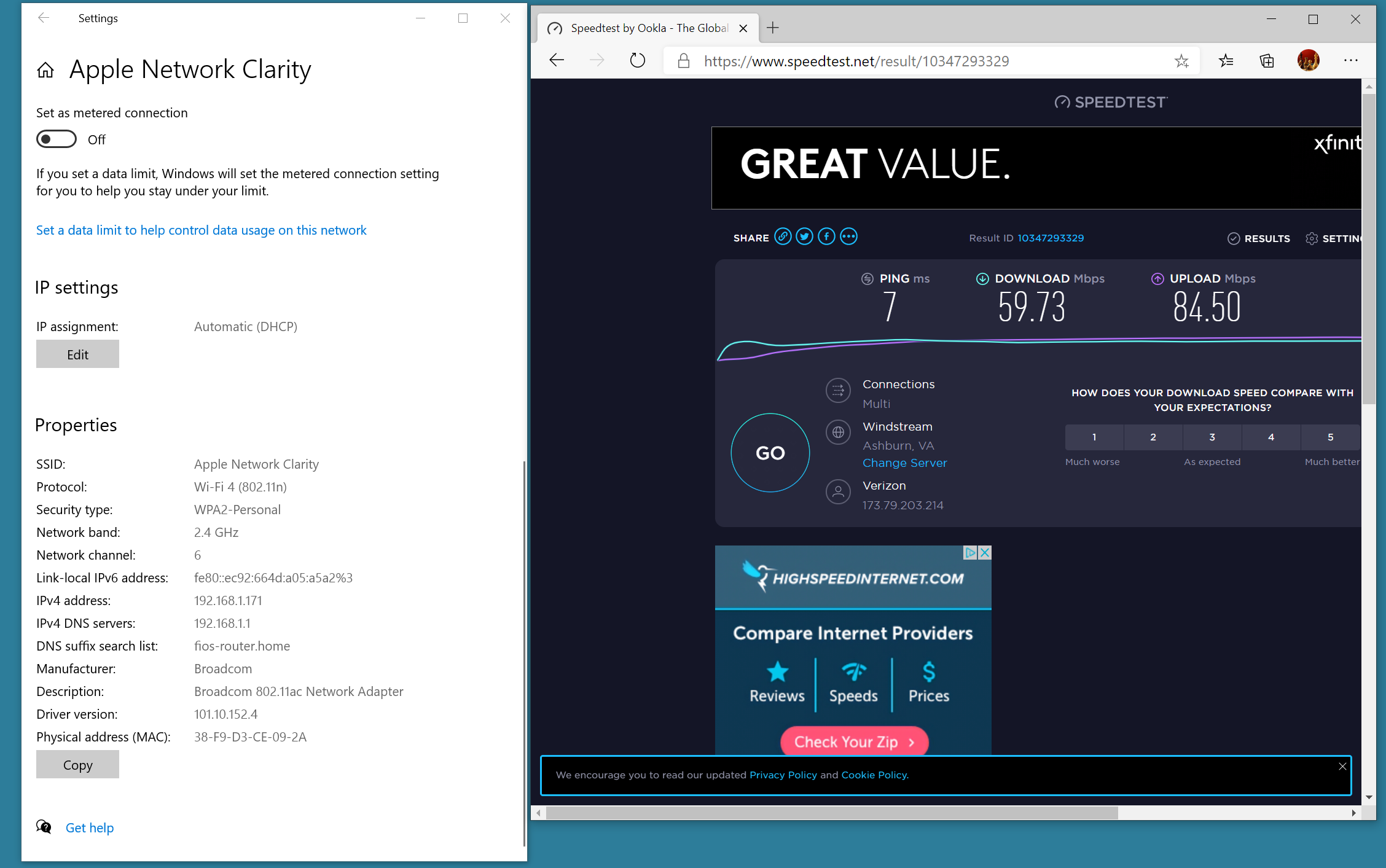Rate download speed as 3
Screen dimensions: 1386x868
[x=1212, y=437]
